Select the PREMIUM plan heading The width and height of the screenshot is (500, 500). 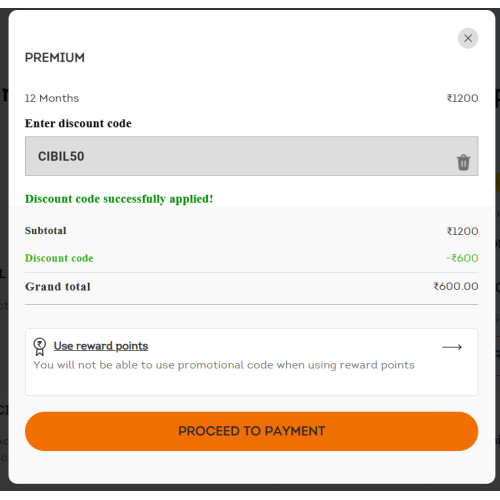(55, 58)
